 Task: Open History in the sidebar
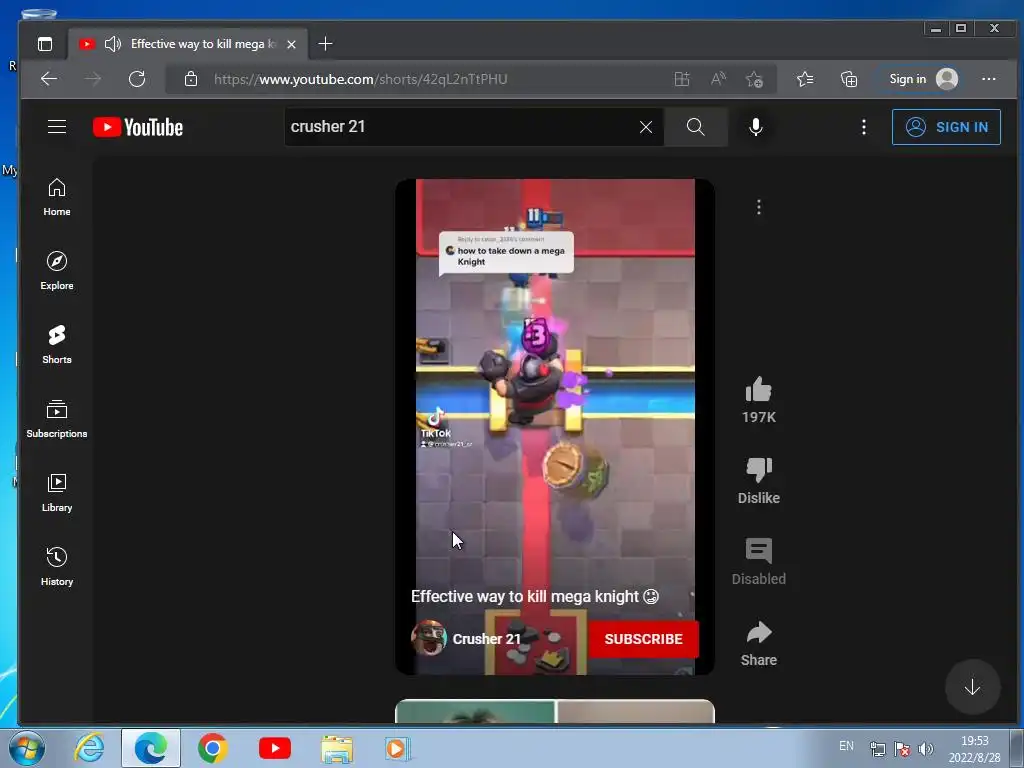point(57,566)
